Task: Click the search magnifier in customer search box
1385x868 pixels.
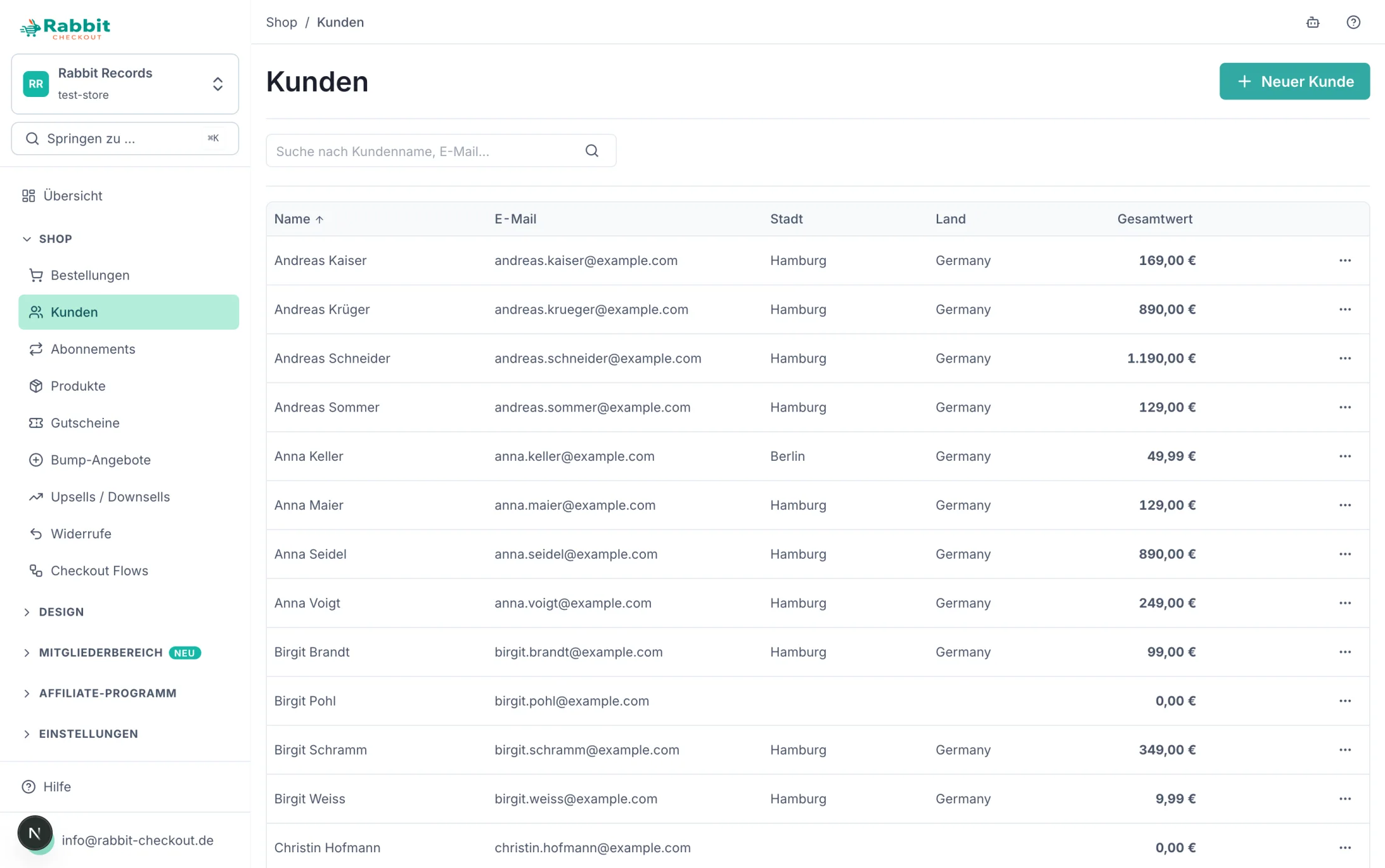Action: [592, 150]
